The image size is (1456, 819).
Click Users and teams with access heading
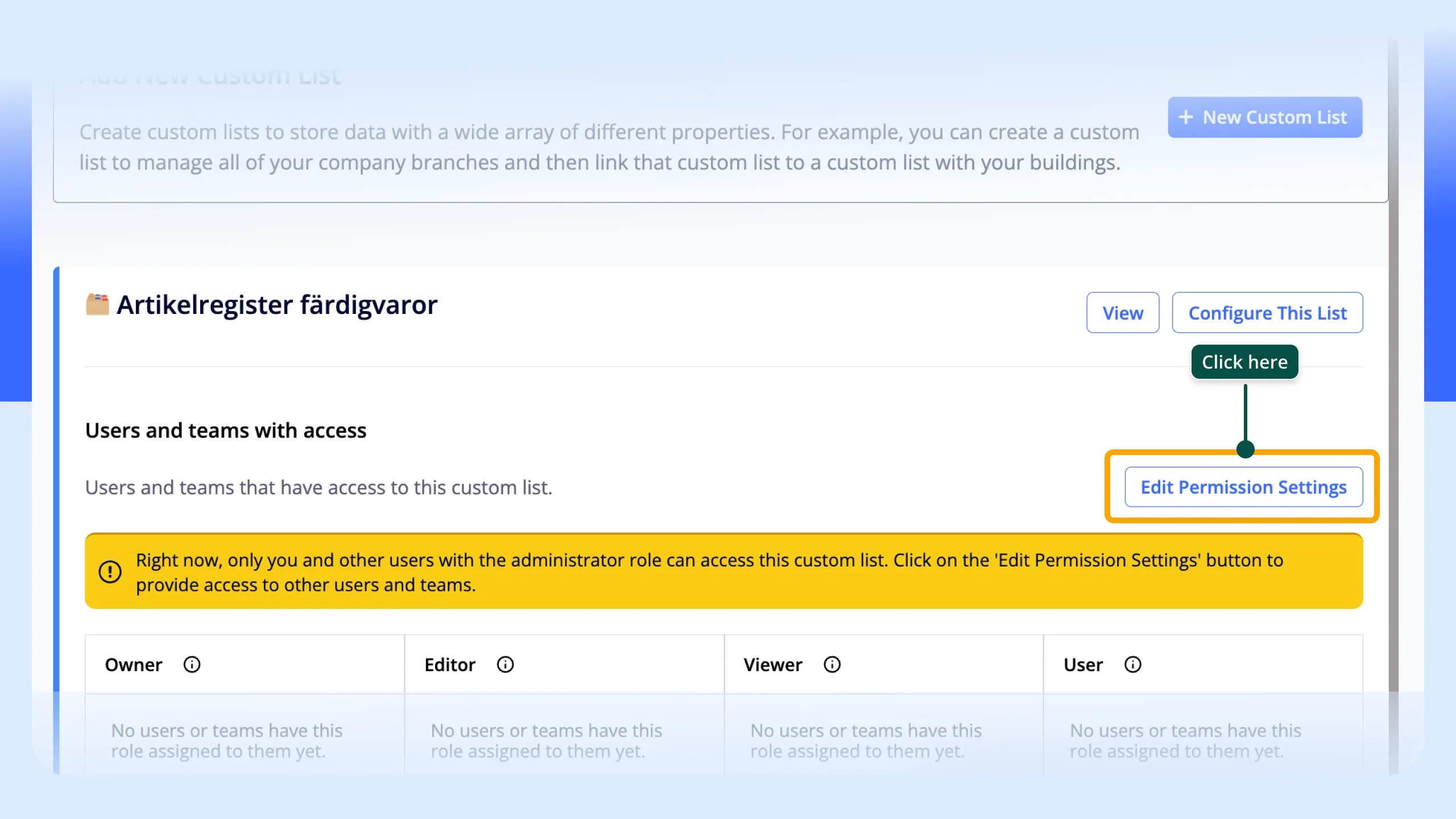coord(226,431)
